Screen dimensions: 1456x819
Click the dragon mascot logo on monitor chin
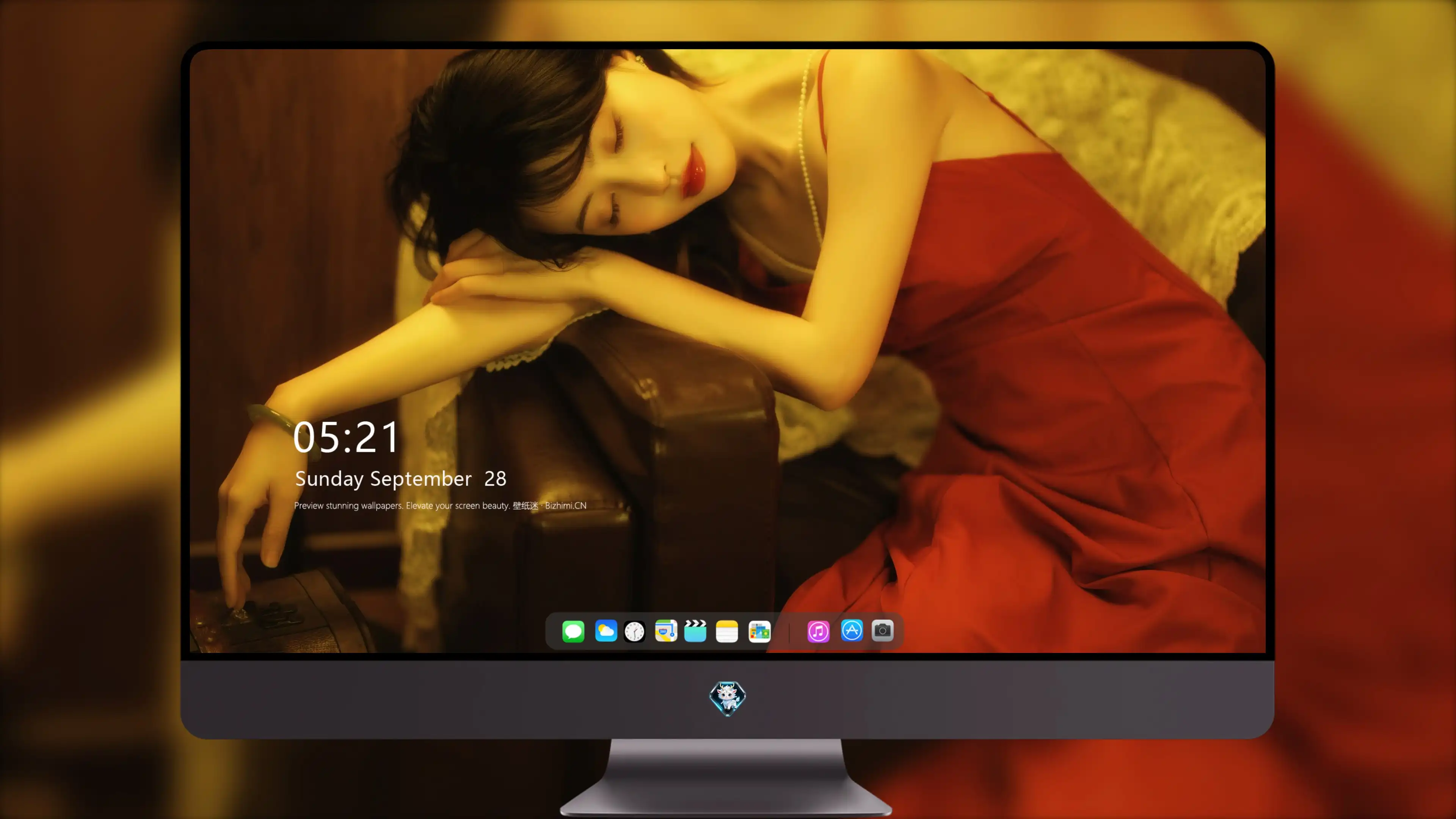click(x=728, y=698)
